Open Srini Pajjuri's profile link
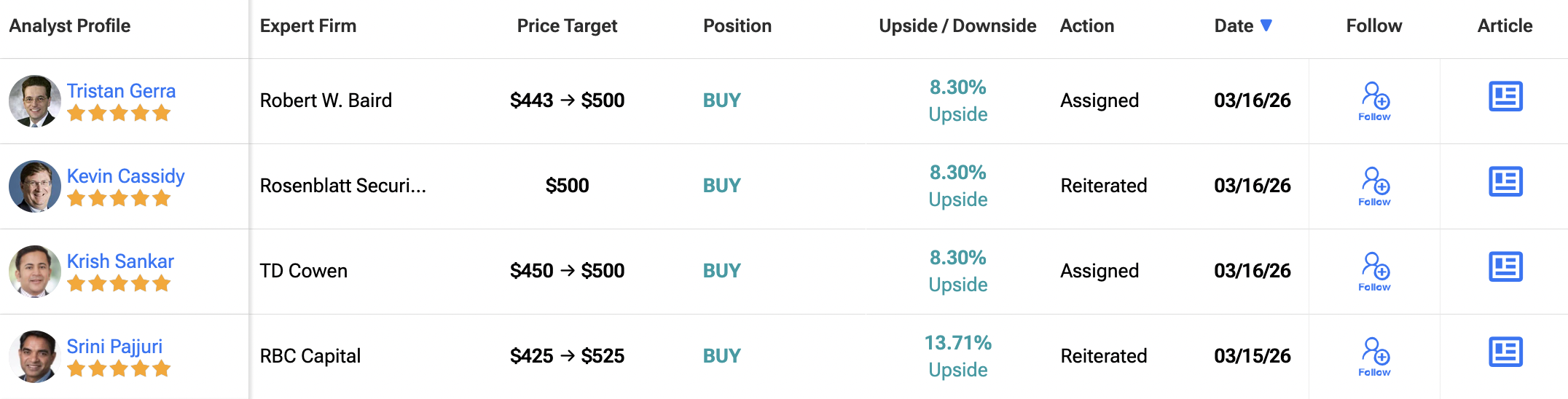This screenshot has width=1568, height=399. coord(114,347)
